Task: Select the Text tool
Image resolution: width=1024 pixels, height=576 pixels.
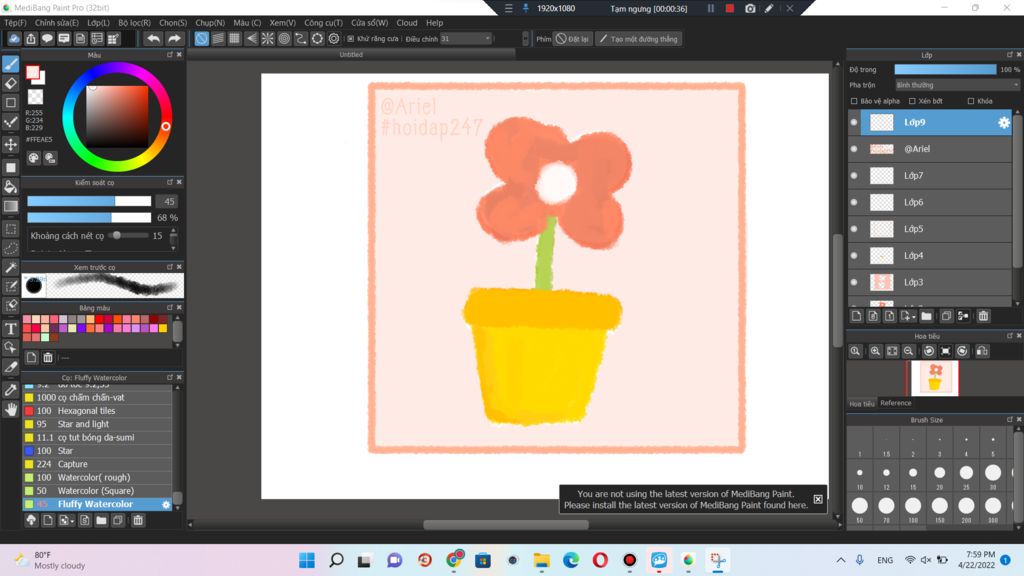Action: 10,328
